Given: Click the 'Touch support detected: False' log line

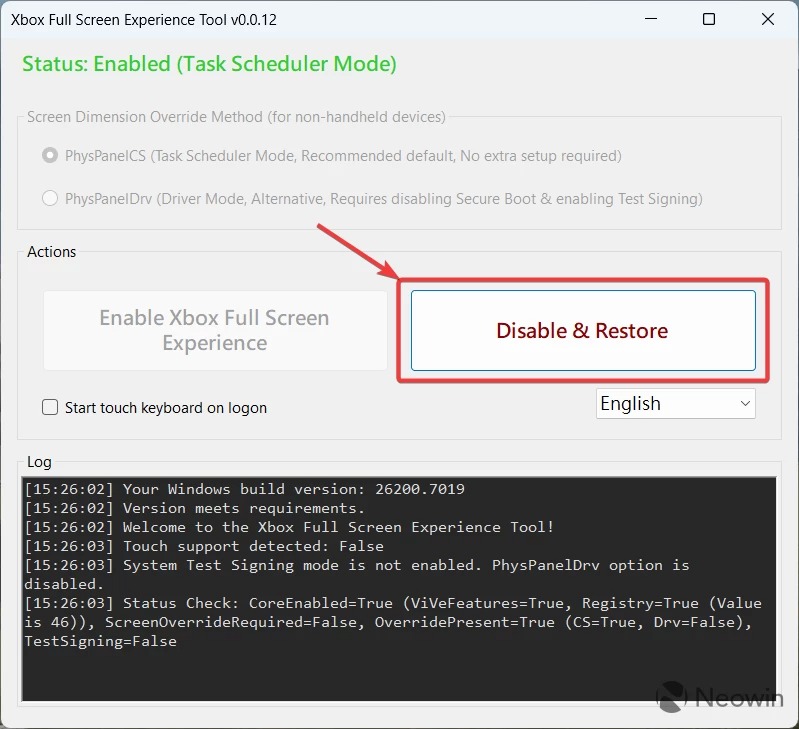Looking at the screenshot, I should [x=253, y=546].
